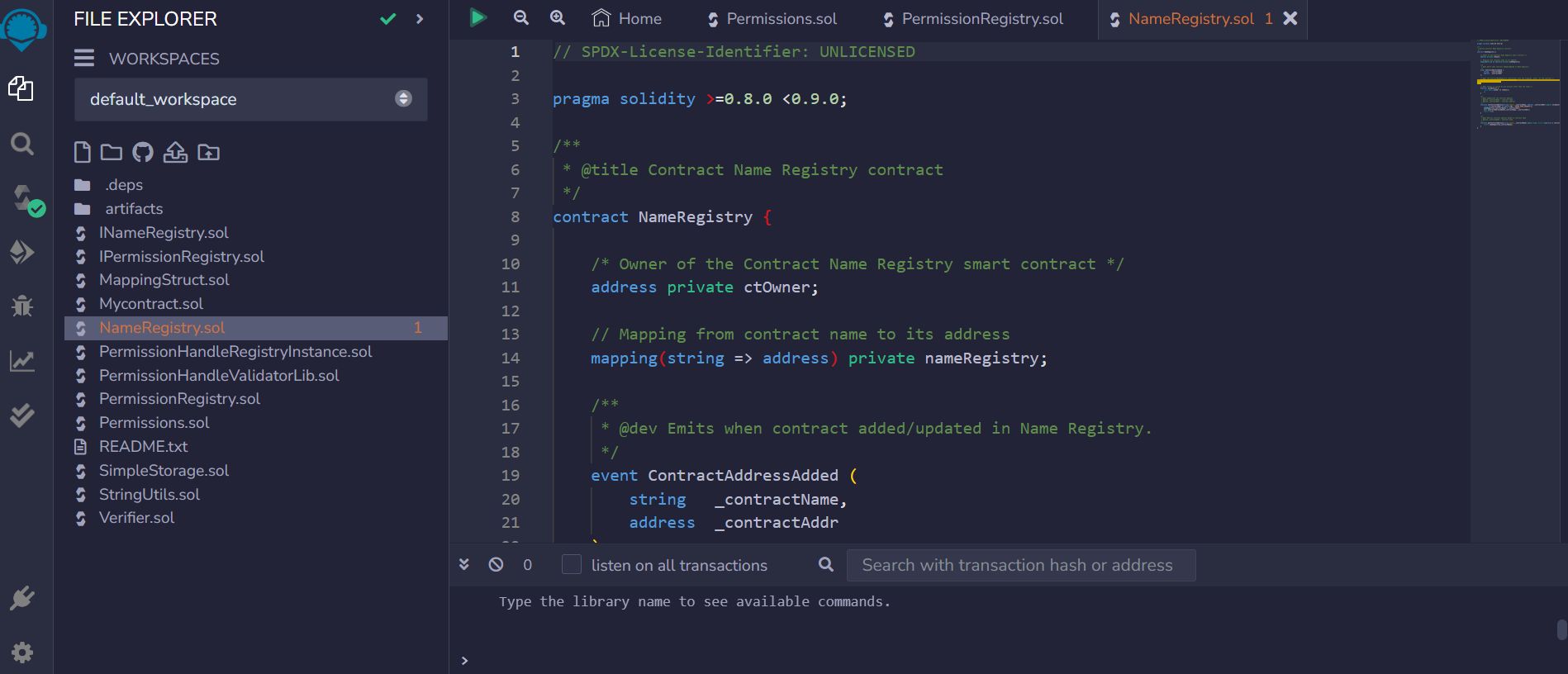
Task: Select NameRegistry.sol in file tree
Action: pos(161,328)
